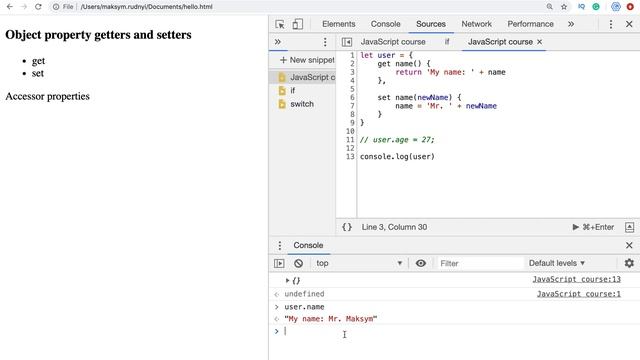The image size is (640, 360).
Task: Open the Performance tab
Action: 531,24
